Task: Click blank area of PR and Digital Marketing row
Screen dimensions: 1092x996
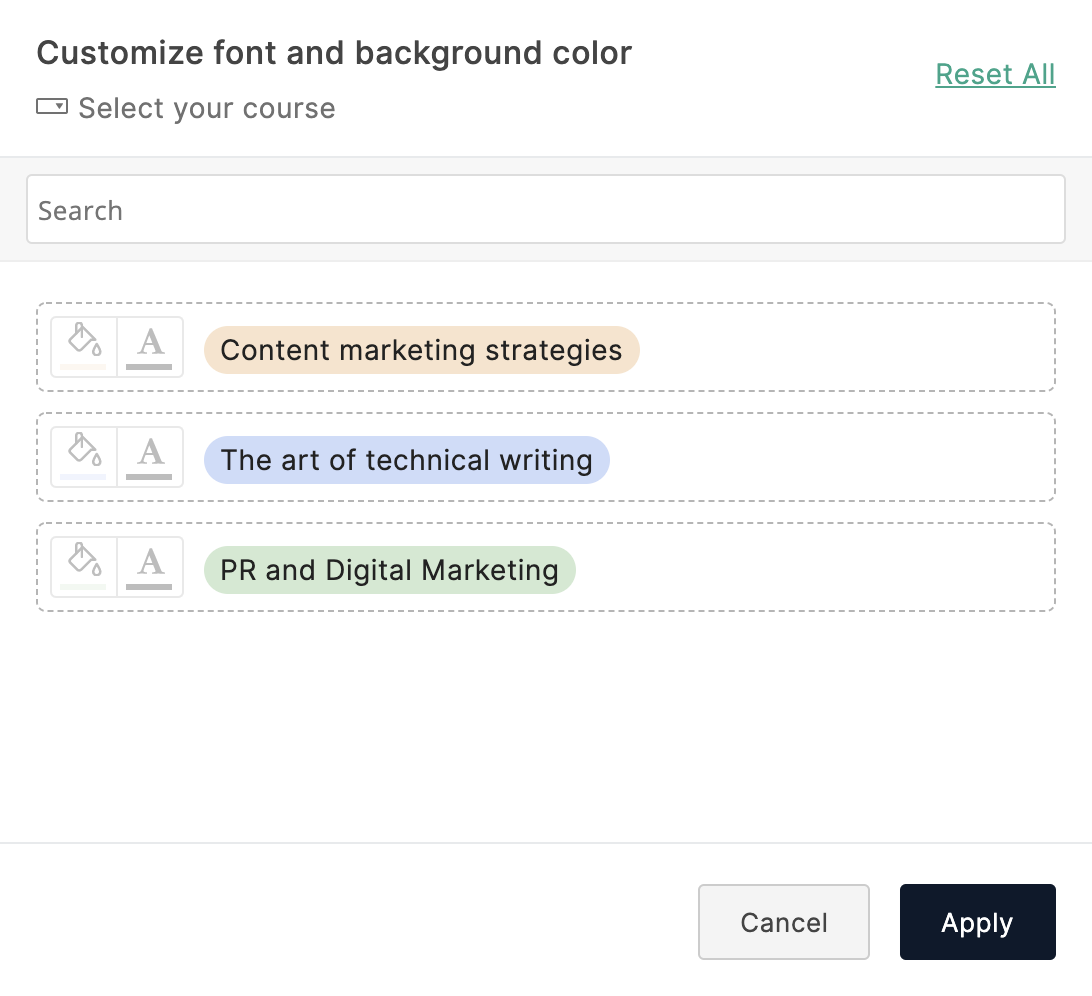Action: [810, 567]
